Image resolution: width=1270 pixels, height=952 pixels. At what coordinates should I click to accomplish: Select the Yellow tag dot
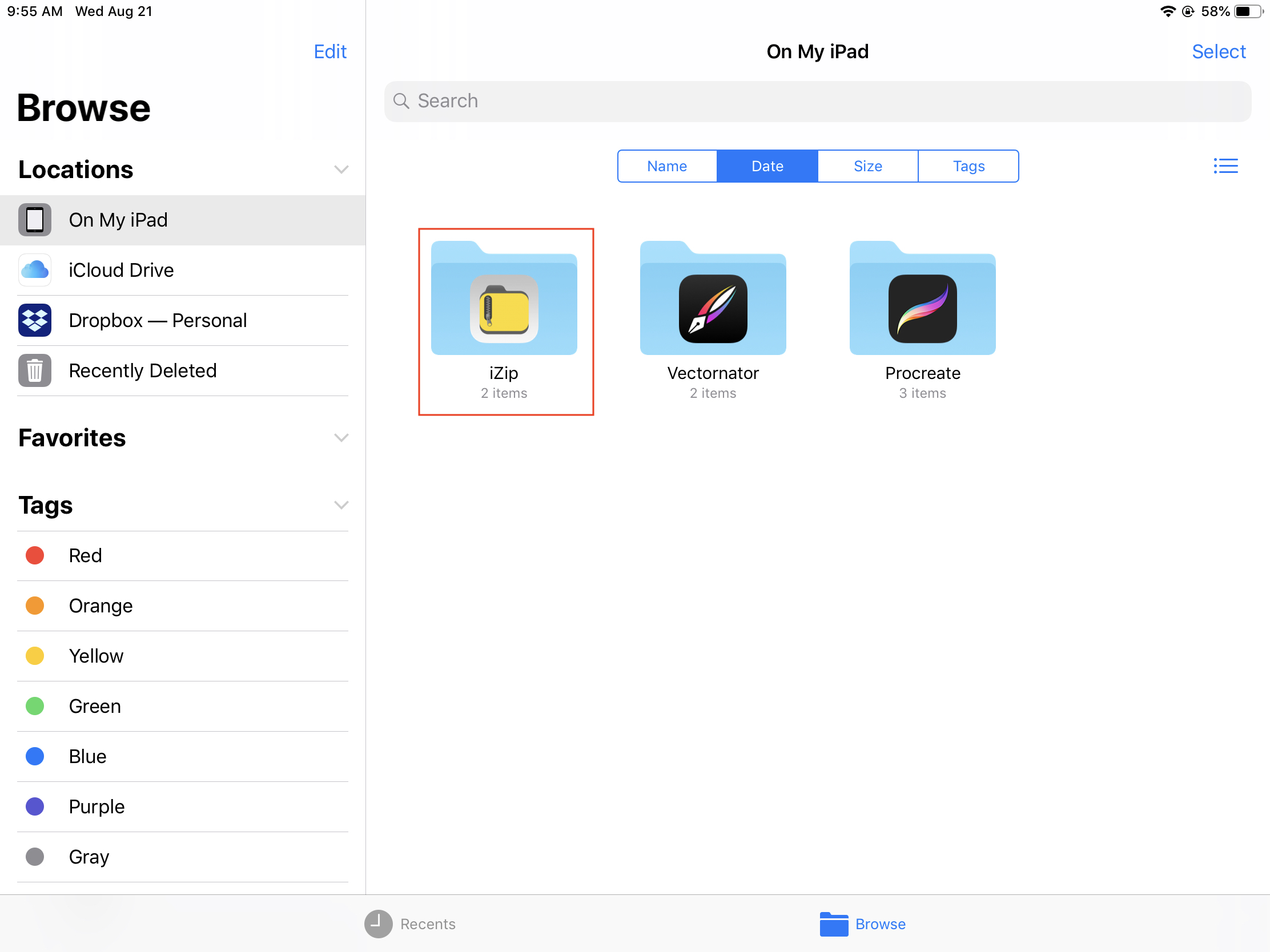click(x=34, y=656)
